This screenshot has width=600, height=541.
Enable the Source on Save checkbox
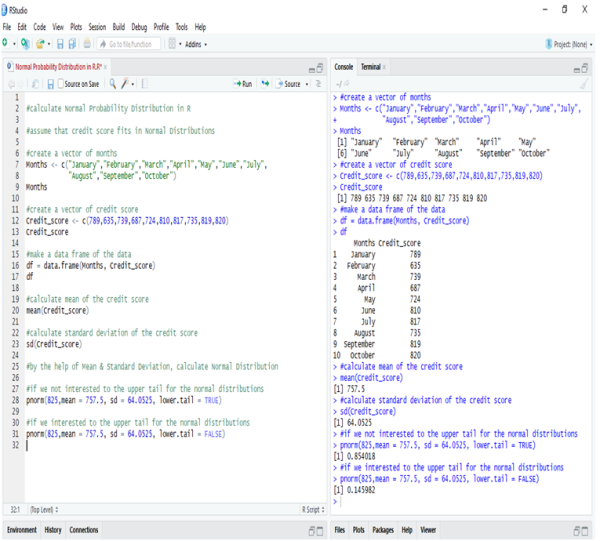(62, 84)
